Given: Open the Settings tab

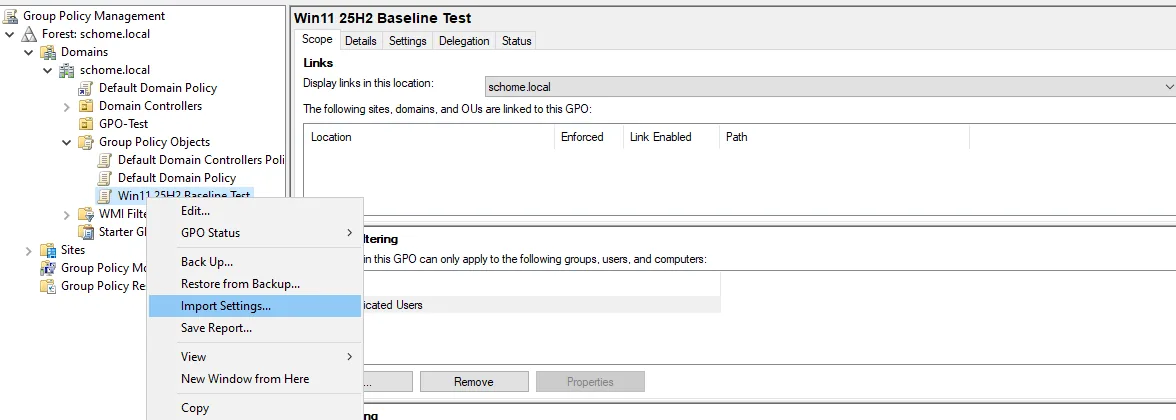Looking at the screenshot, I should [x=408, y=40].
